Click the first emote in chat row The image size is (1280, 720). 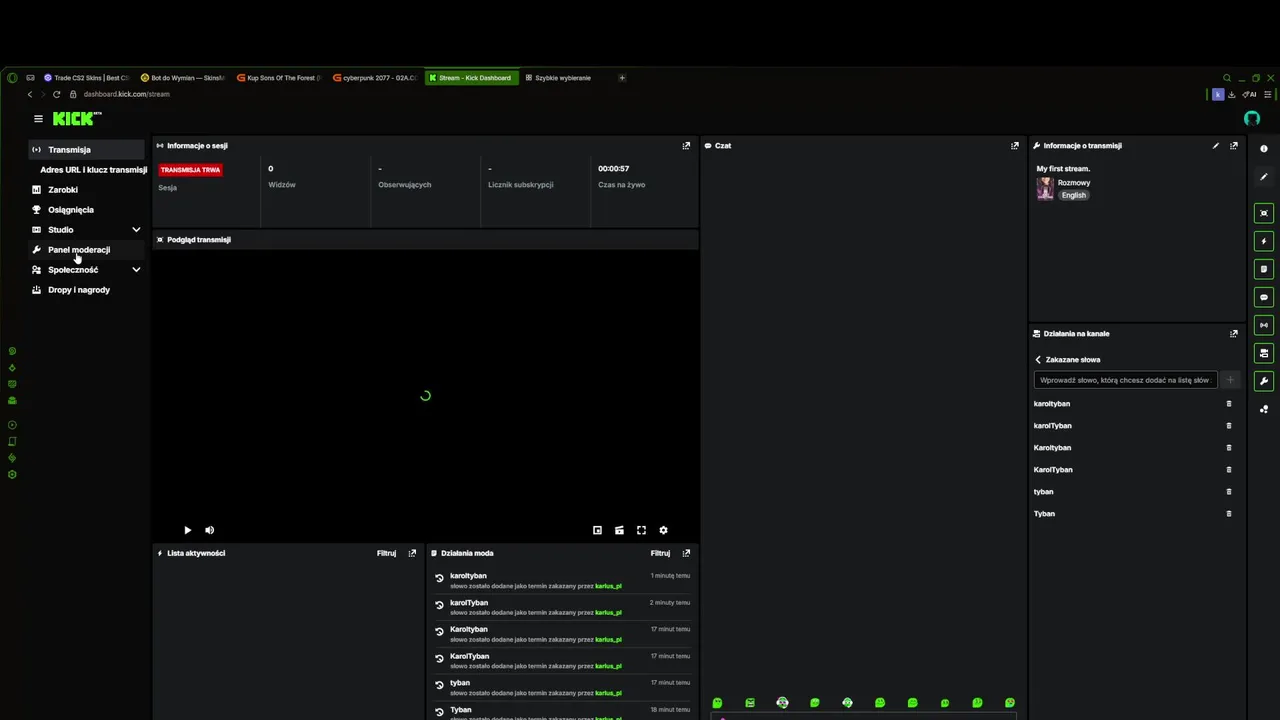point(717,703)
